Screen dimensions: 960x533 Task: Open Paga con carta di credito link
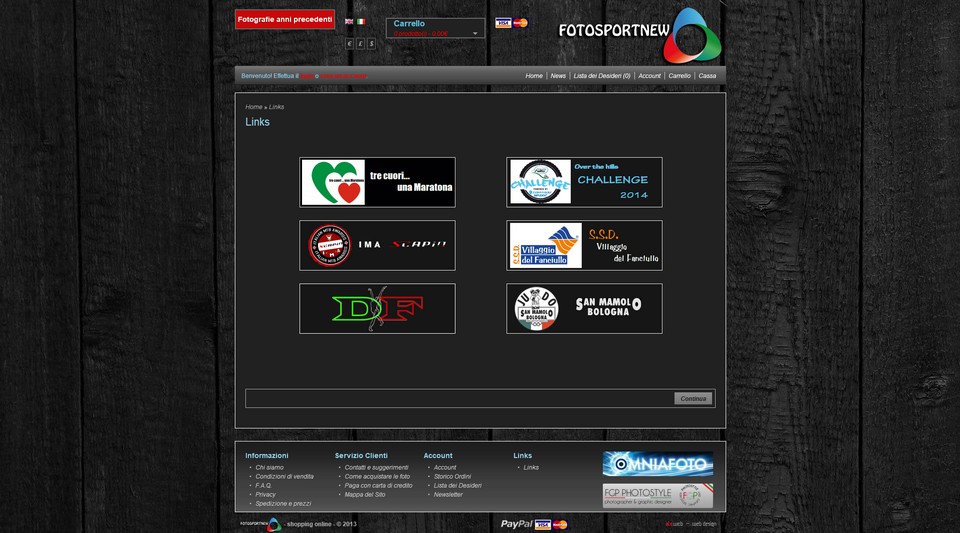[378, 486]
